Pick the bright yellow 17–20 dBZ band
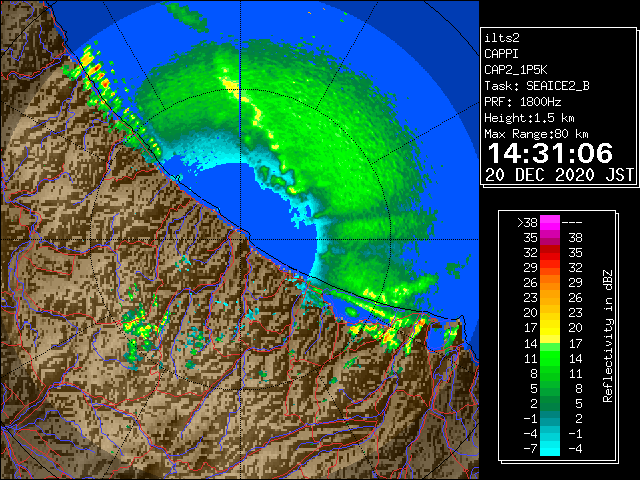The image size is (640, 480). tap(550, 328)
